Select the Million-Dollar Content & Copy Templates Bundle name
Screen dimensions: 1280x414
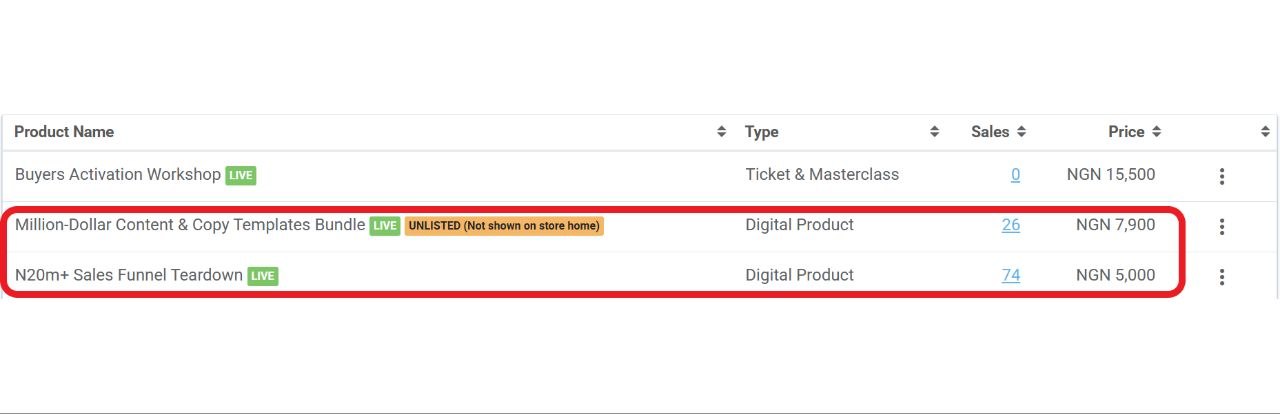pyautogui.click(x=190, y=225)
